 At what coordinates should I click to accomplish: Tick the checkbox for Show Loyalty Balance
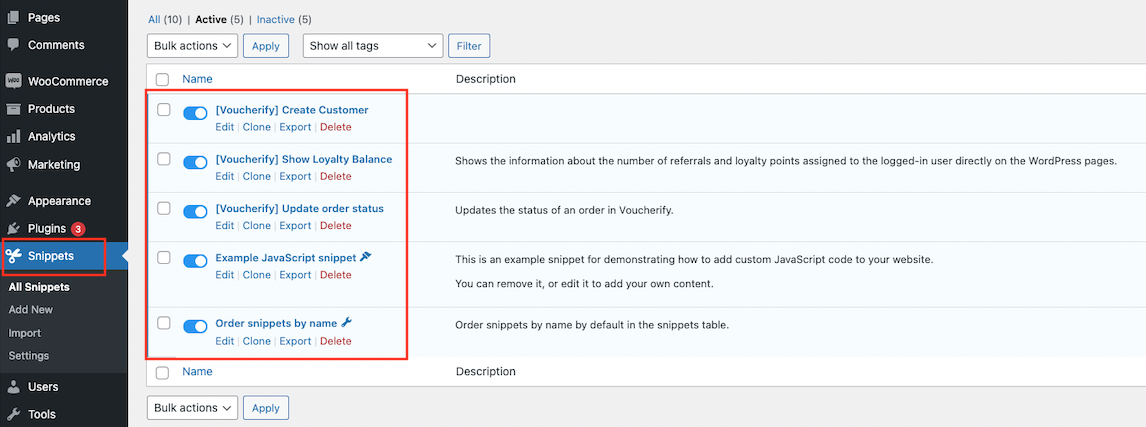164,159
